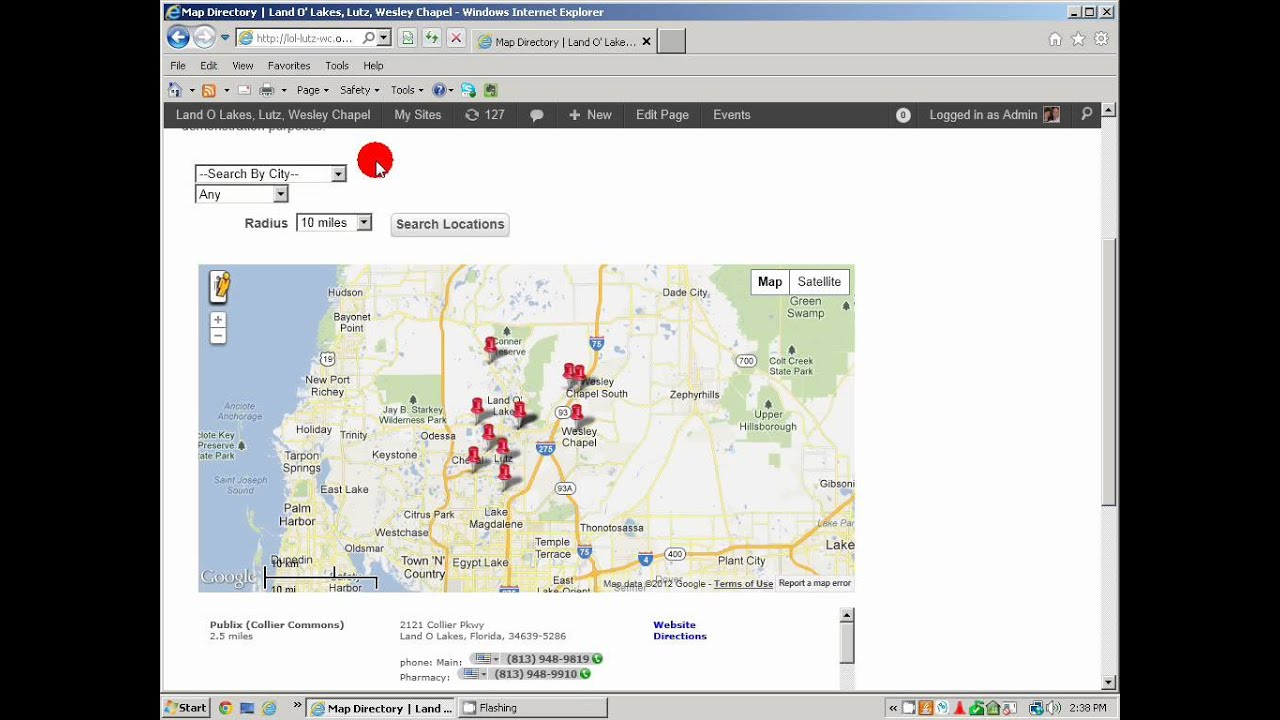
Task: Click the results list scrollbar up arrow
Action: [847, 616]
